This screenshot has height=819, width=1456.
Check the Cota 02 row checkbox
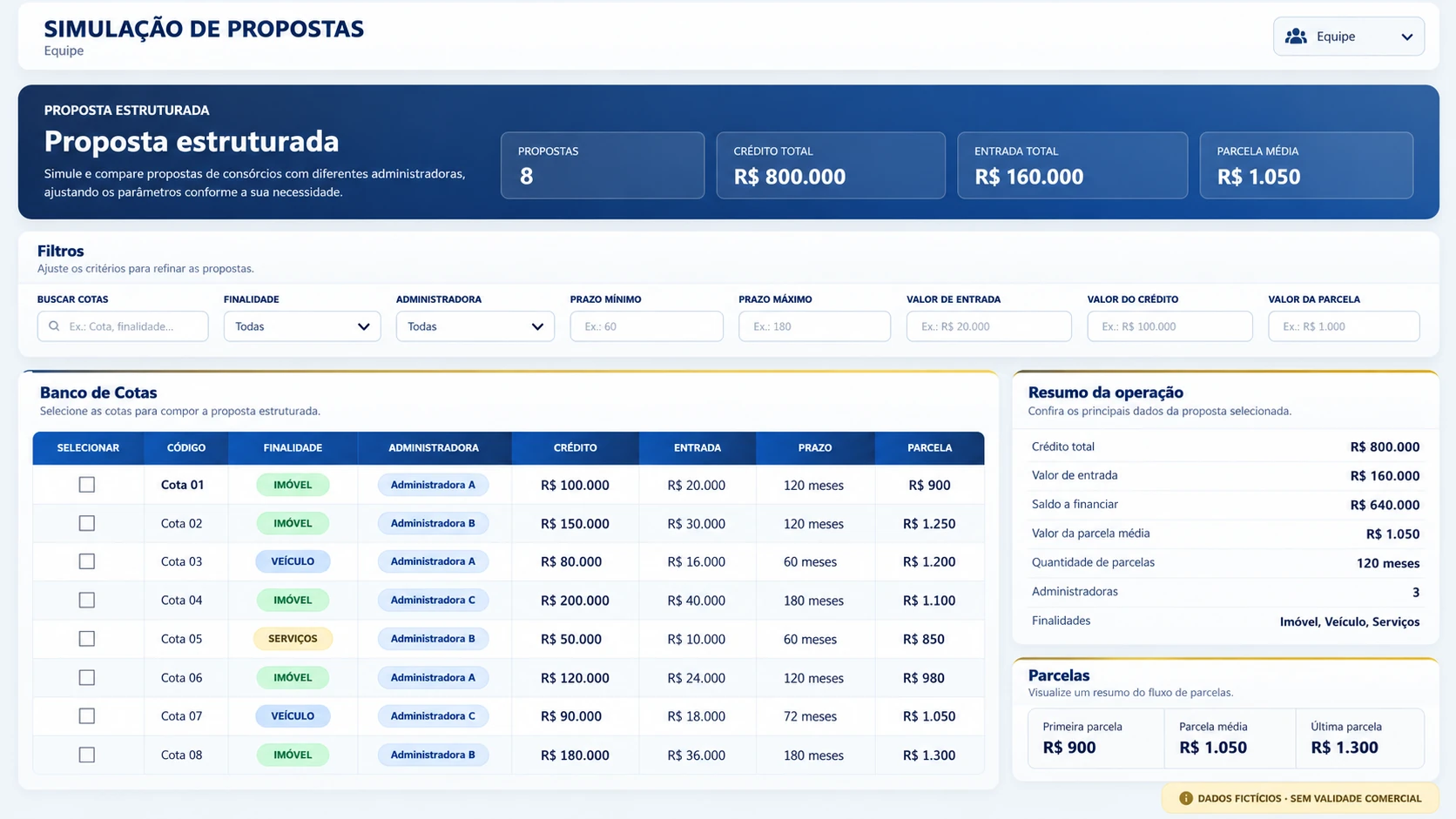tap(87, 523)
